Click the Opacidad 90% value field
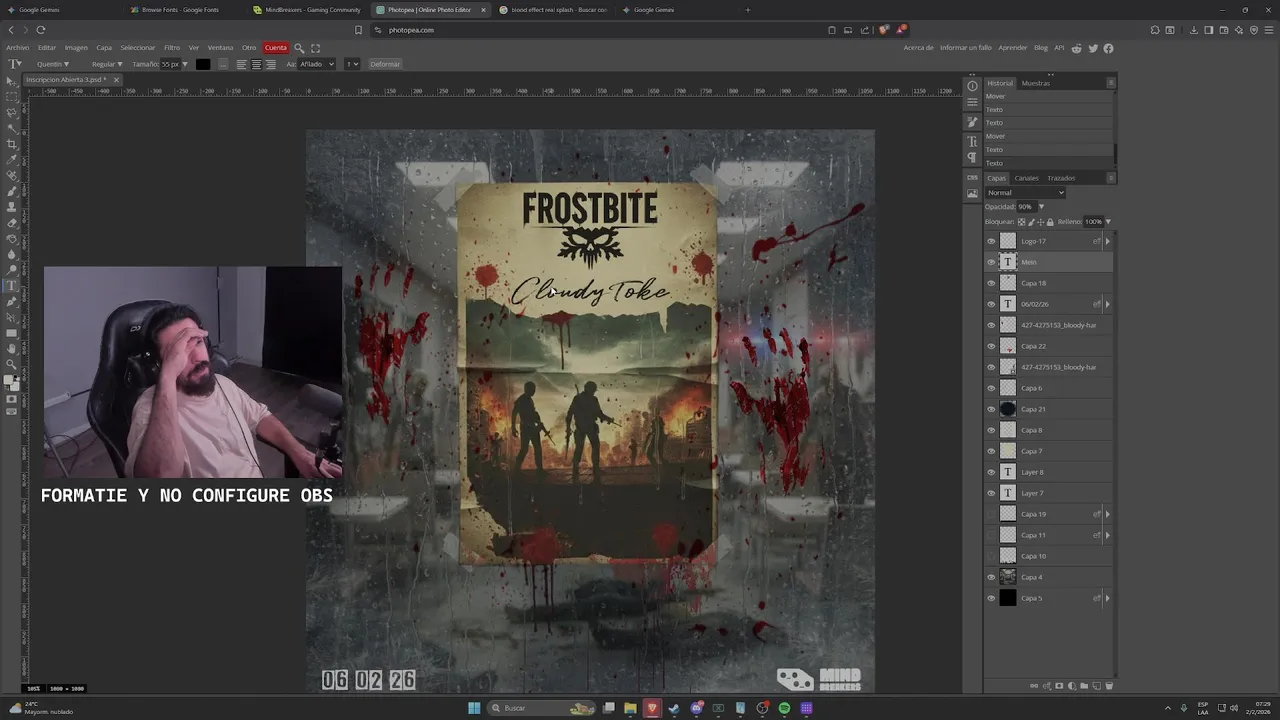The image size is (1280, 720). (x=1026, y=207)
